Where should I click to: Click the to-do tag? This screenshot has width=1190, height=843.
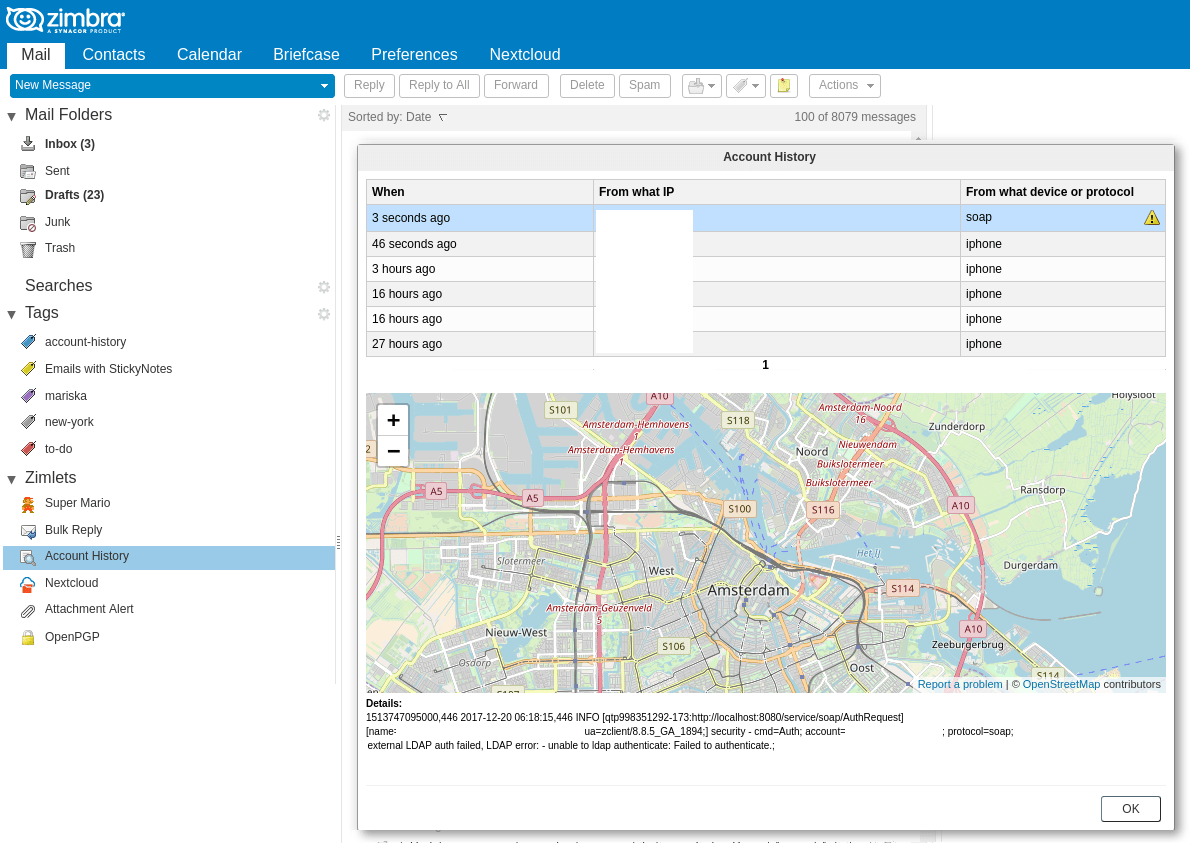tap(58, 449)
